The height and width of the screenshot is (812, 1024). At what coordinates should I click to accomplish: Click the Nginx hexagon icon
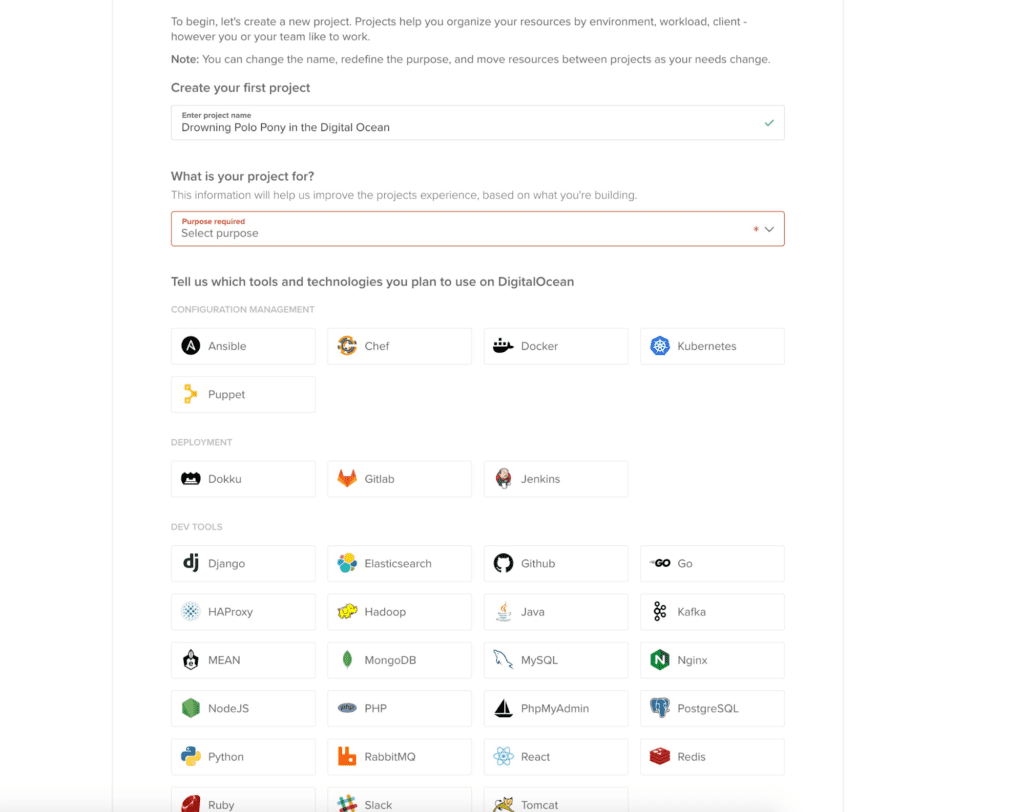(x=660, y=660)
